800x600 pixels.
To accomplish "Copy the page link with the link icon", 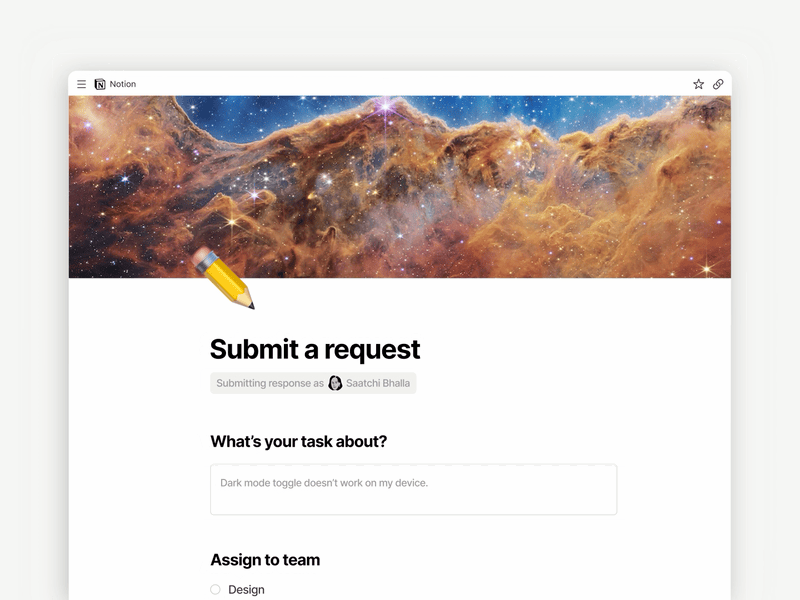I will coord(718,84).
